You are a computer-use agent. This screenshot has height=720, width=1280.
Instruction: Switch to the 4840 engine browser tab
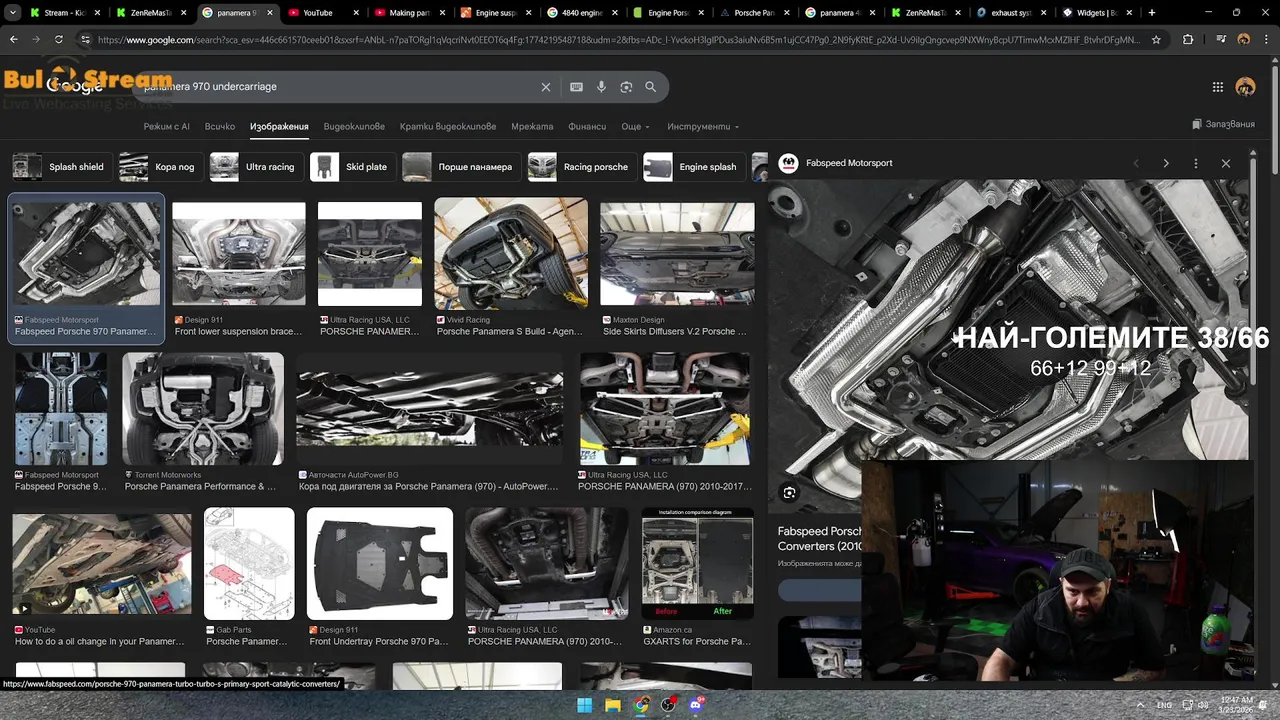point(582,13)
